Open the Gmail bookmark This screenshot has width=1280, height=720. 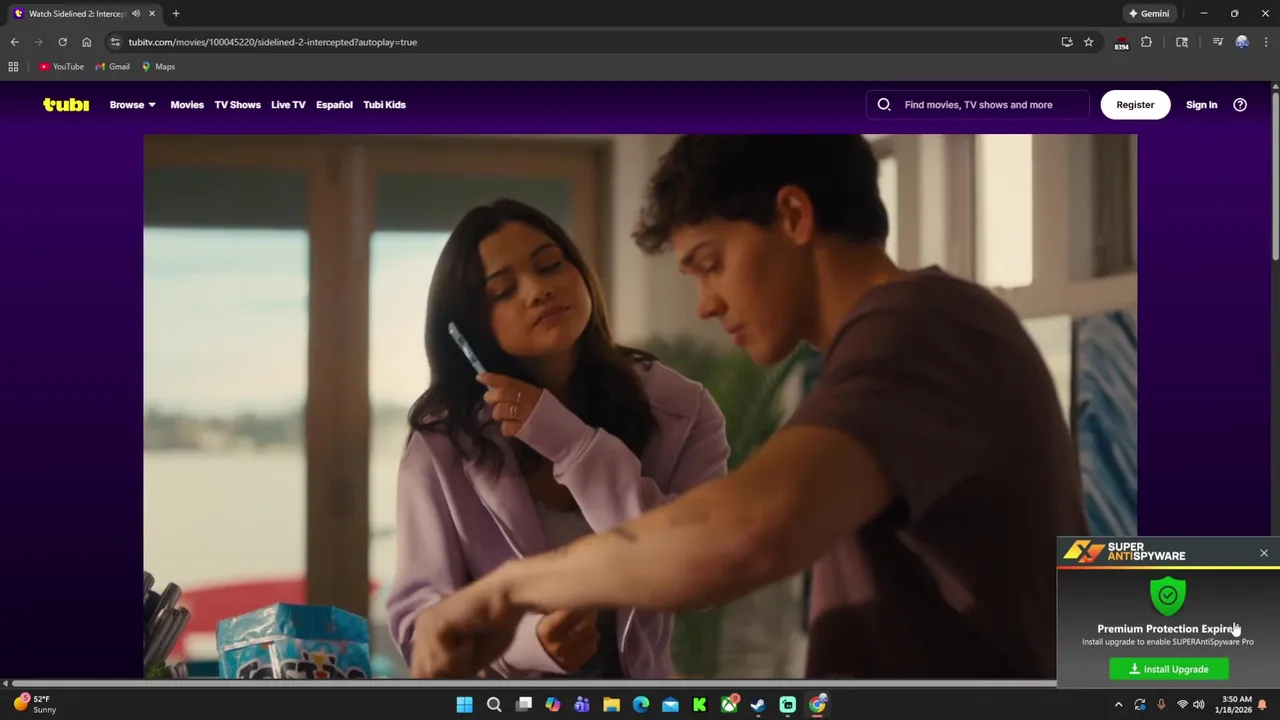(112, 67)
